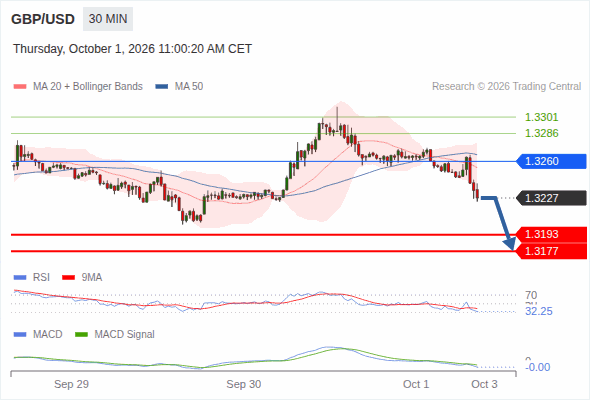The image size is (590, 400).
Task: Click the RSI 70 level label
Action: coord(531,295)
